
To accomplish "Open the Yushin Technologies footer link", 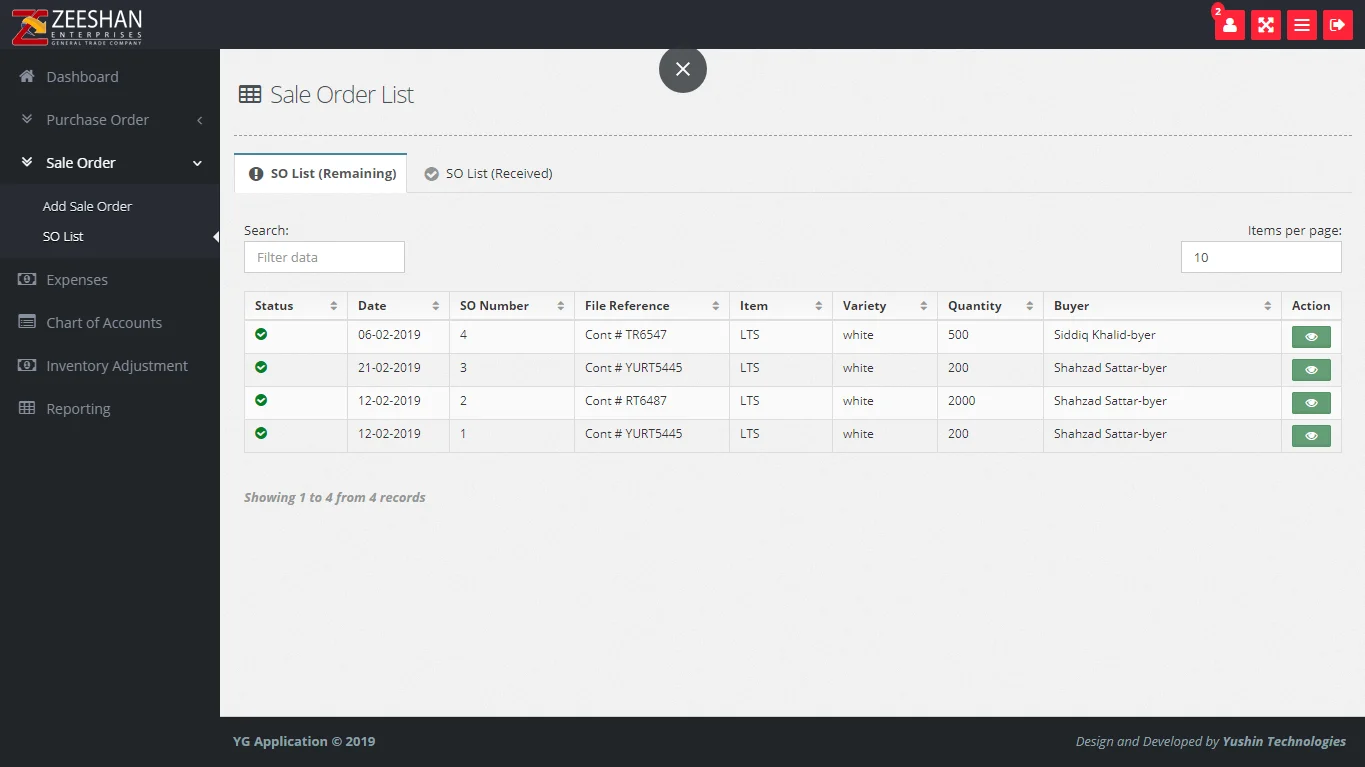I will [1283, 742].
